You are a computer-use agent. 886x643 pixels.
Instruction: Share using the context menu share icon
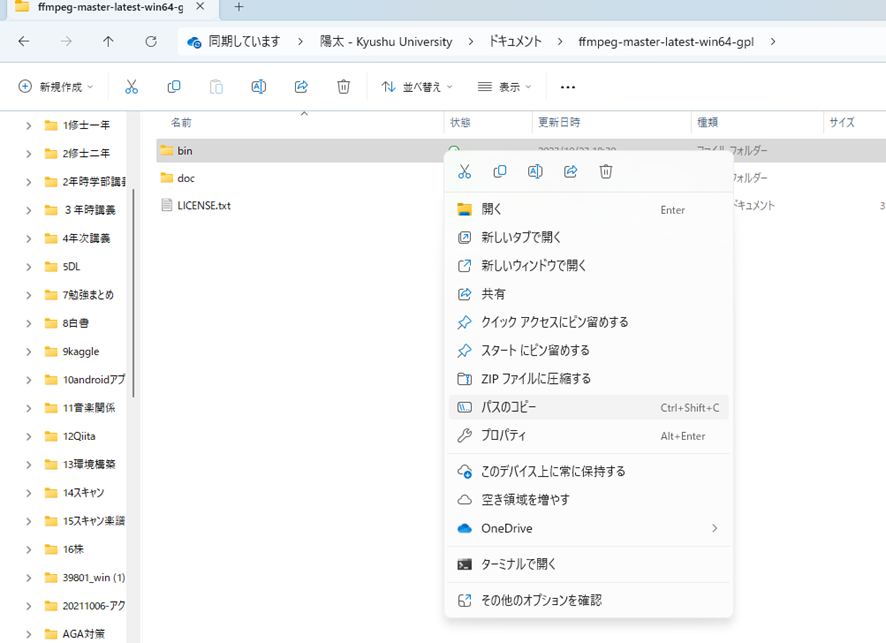pos(571,172)
